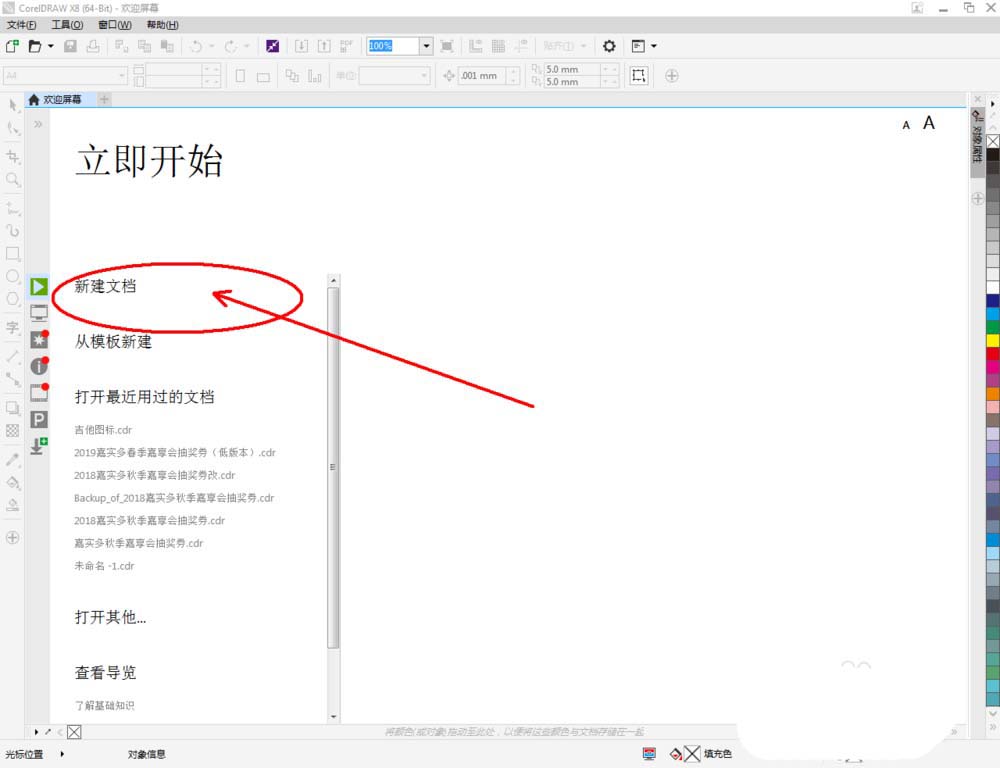This screenshot has height=768, width=1000.
Task: Open the Snap To (贴齐) dropdown
Action: click(x=565, y=46)
